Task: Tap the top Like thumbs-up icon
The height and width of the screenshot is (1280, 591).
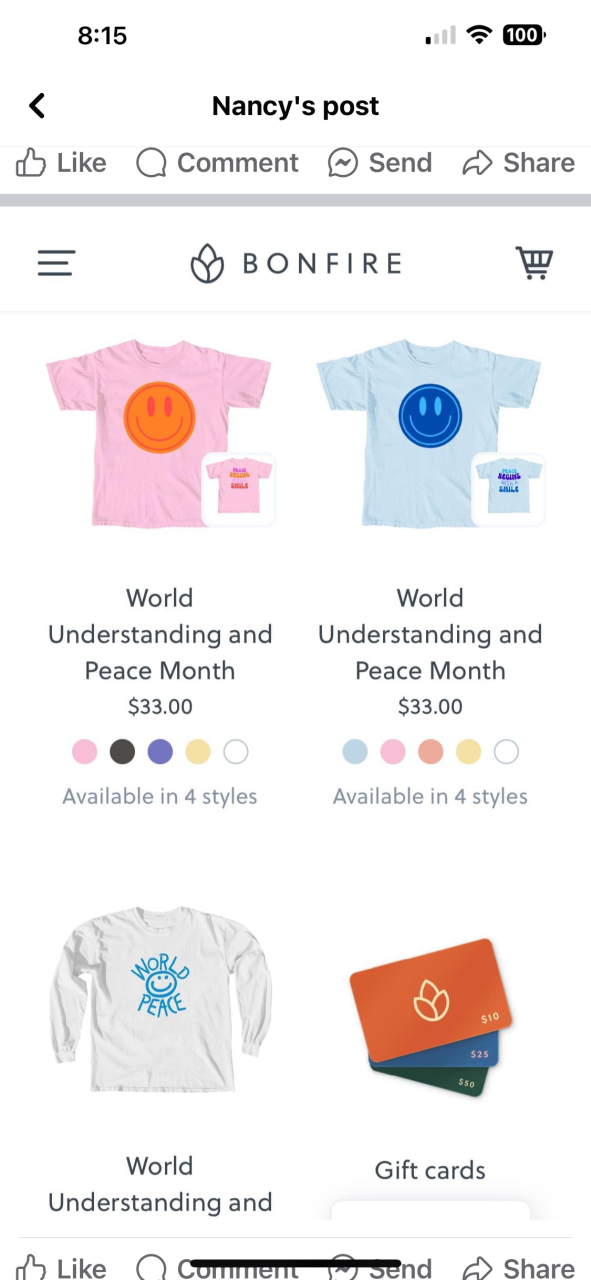Action: pyautogui.click(x=31, y=163)
